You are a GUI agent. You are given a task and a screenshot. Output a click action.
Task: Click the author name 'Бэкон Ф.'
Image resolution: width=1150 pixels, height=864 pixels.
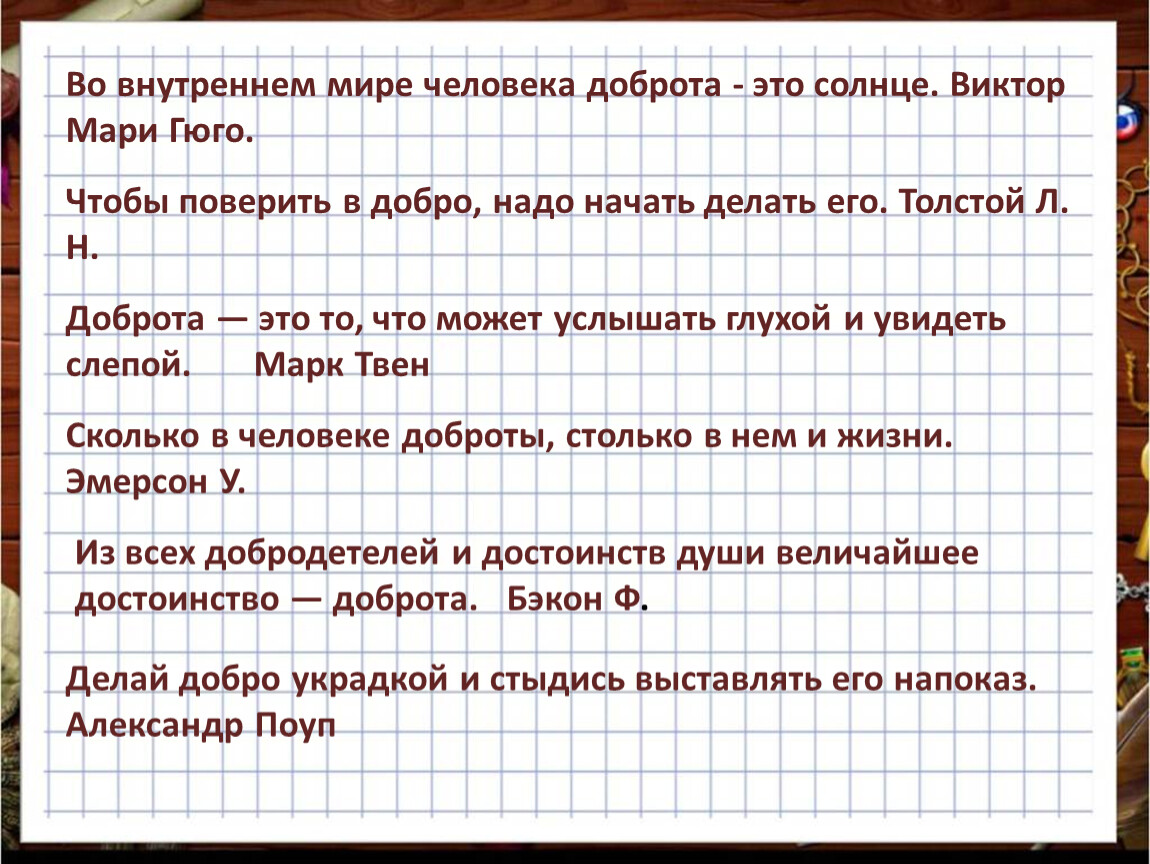[x=577, y=599]
